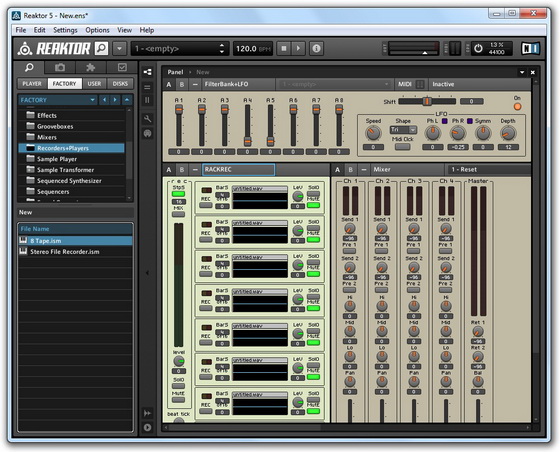Toggle the audio engine power button

tap(478, 48)
